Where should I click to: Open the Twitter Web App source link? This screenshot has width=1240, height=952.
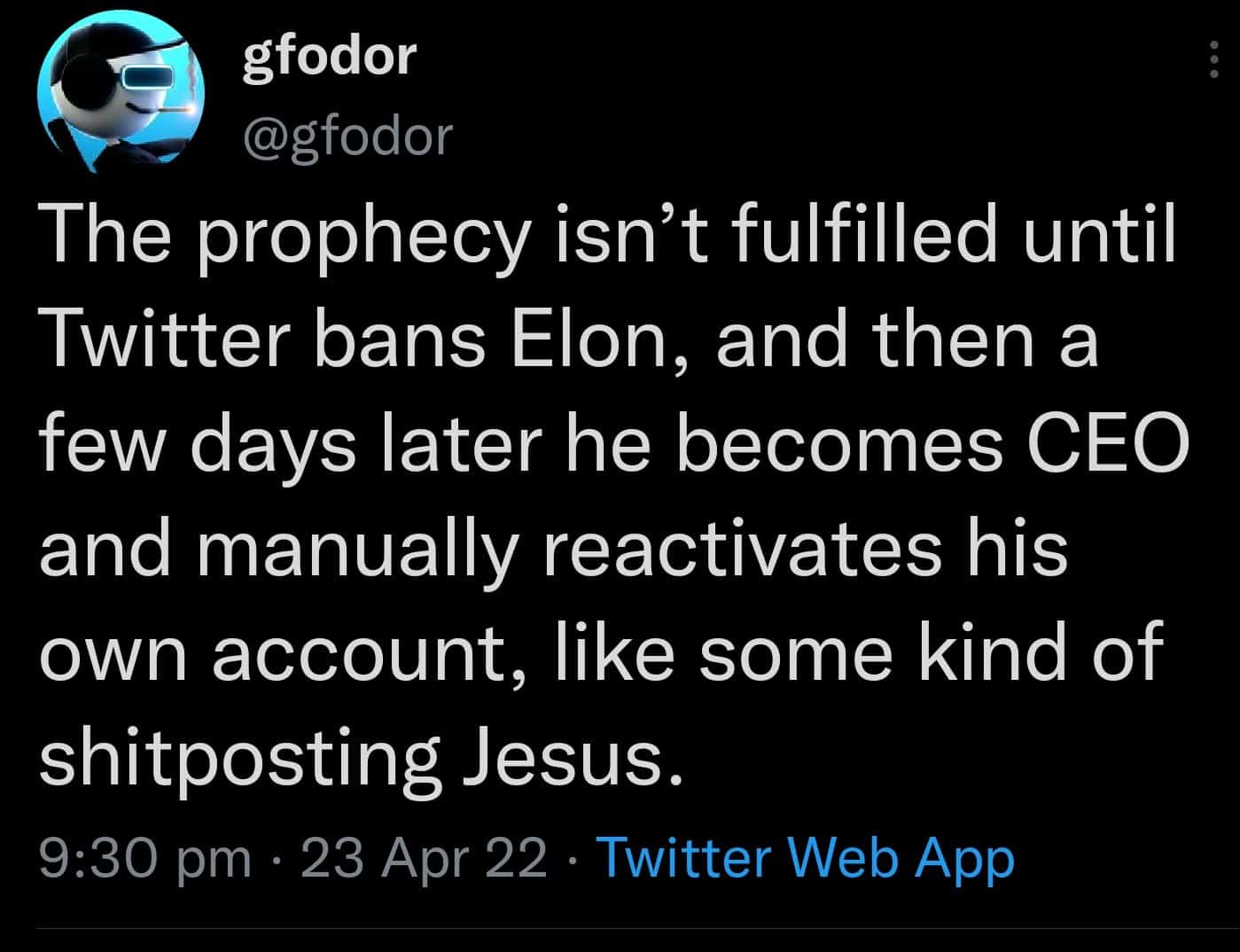807,858
